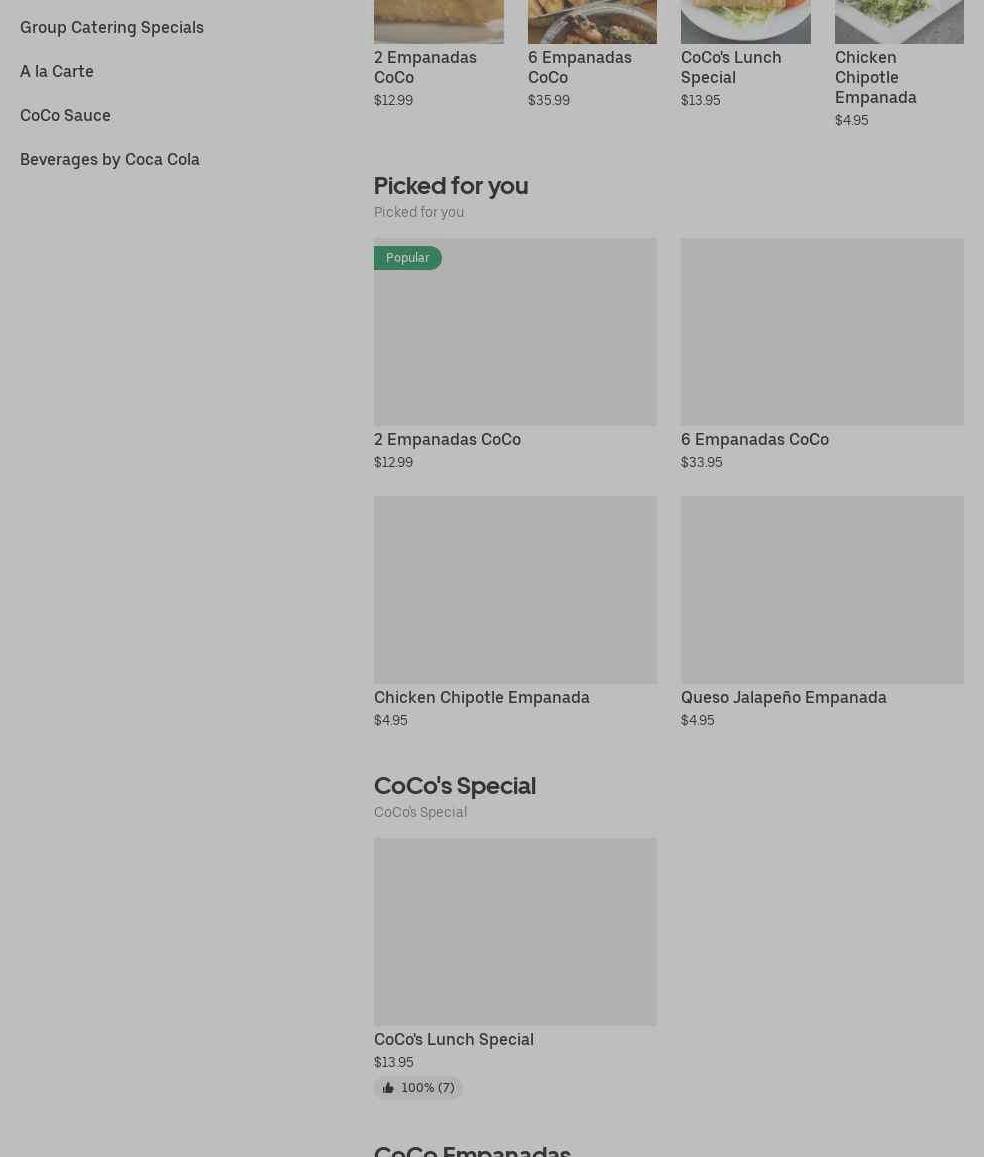Open 2 Empanadas CoCo title in Picked for you

click(447, 439)
